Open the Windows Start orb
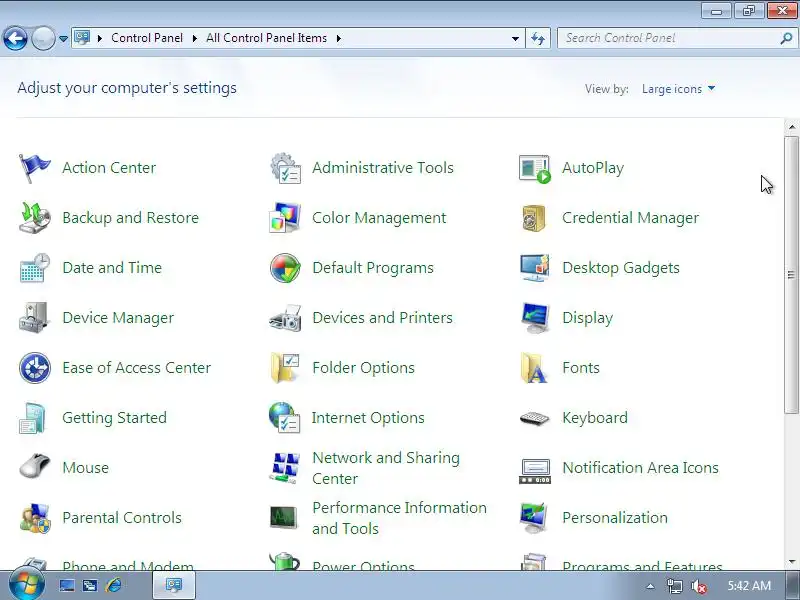 click(x=27, y=584)
